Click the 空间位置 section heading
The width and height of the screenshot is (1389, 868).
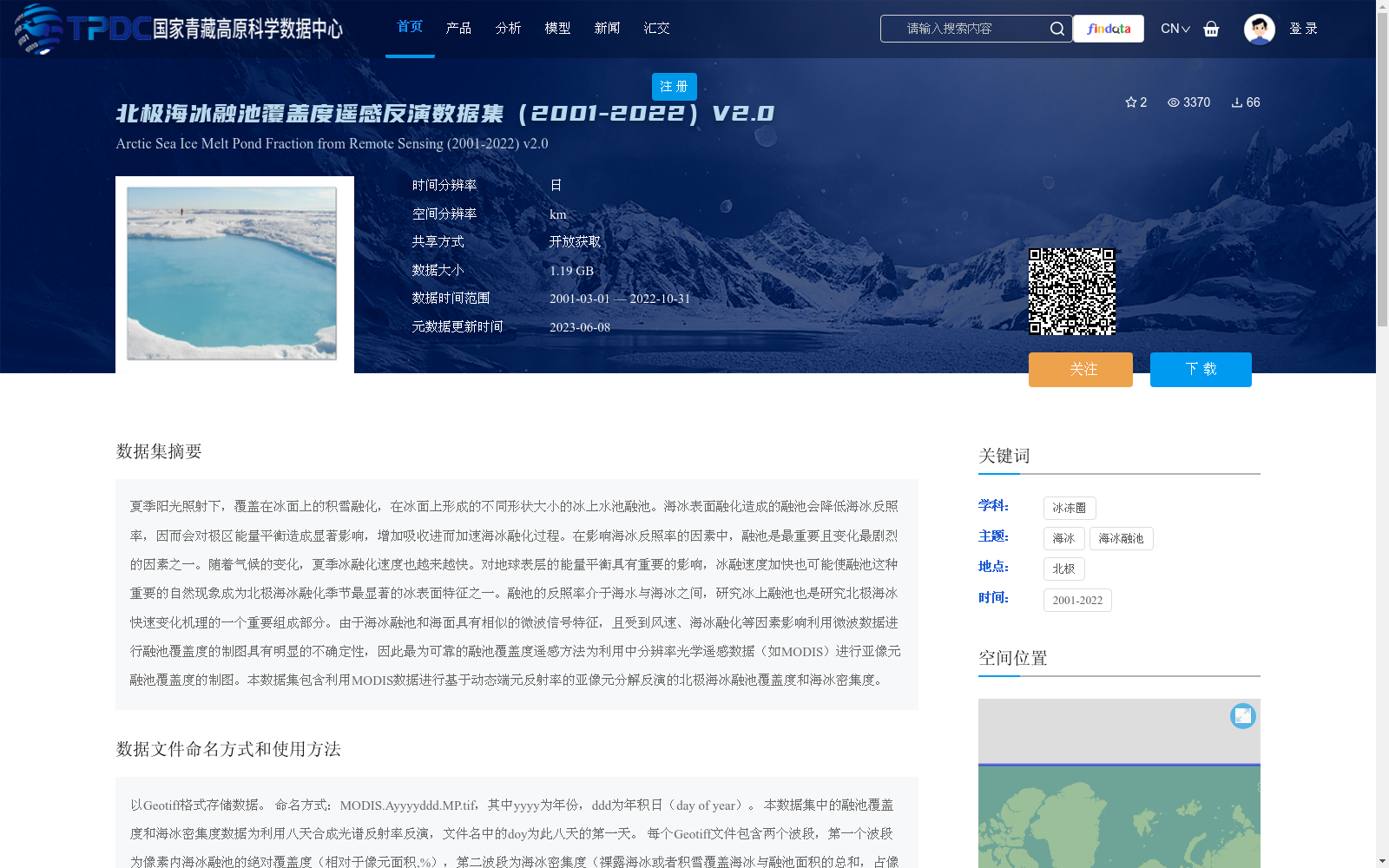1013,658
